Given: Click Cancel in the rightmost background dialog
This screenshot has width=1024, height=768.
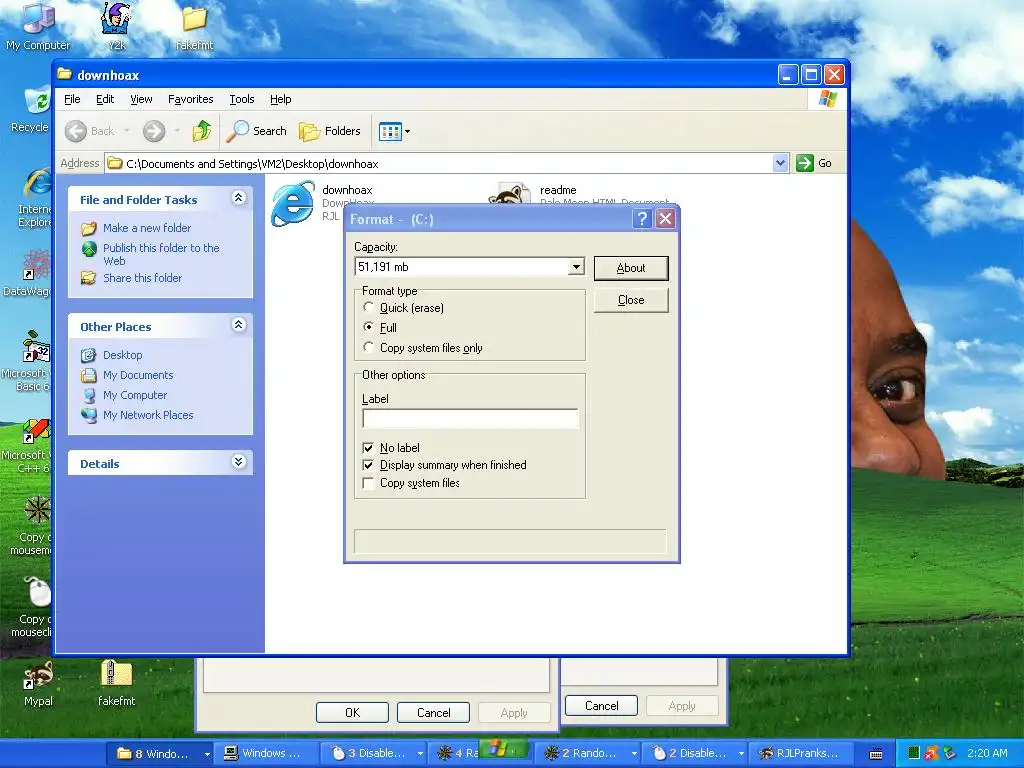Looking at the screenshot, I should point(601,706).
